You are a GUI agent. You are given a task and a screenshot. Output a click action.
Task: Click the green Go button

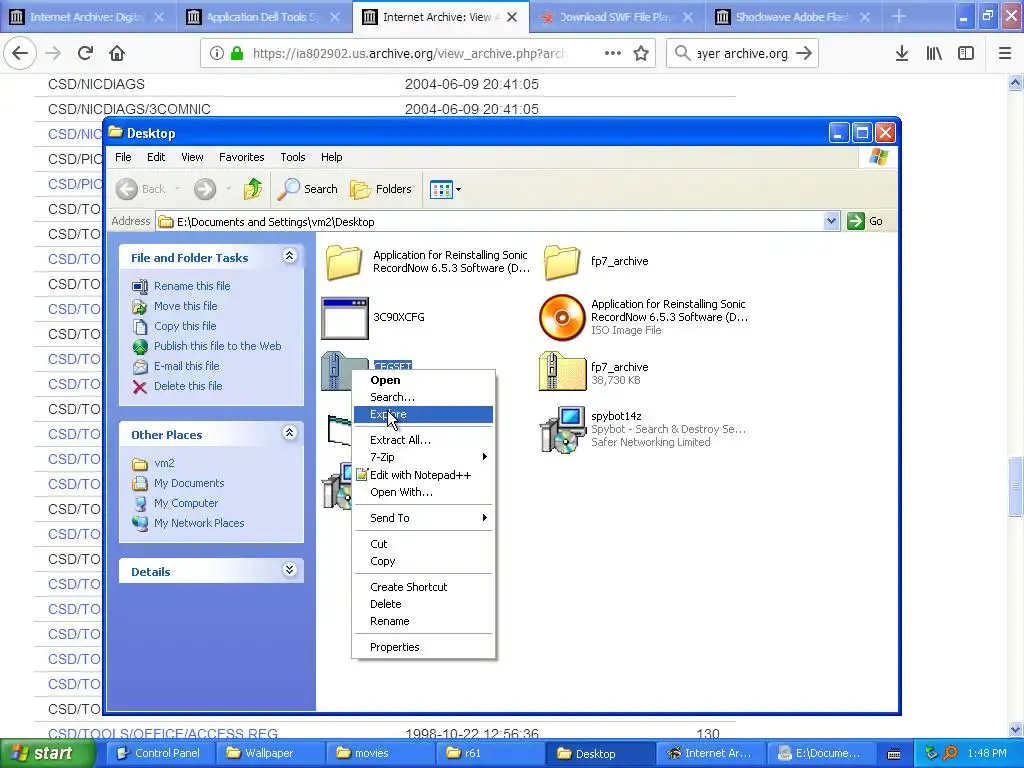click(x=865, y=221)
